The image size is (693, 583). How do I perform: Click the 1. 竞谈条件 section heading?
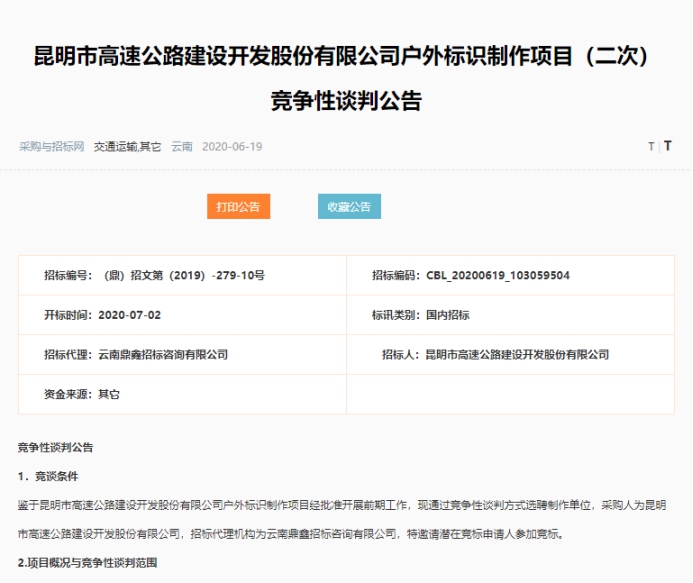(48, 476)
